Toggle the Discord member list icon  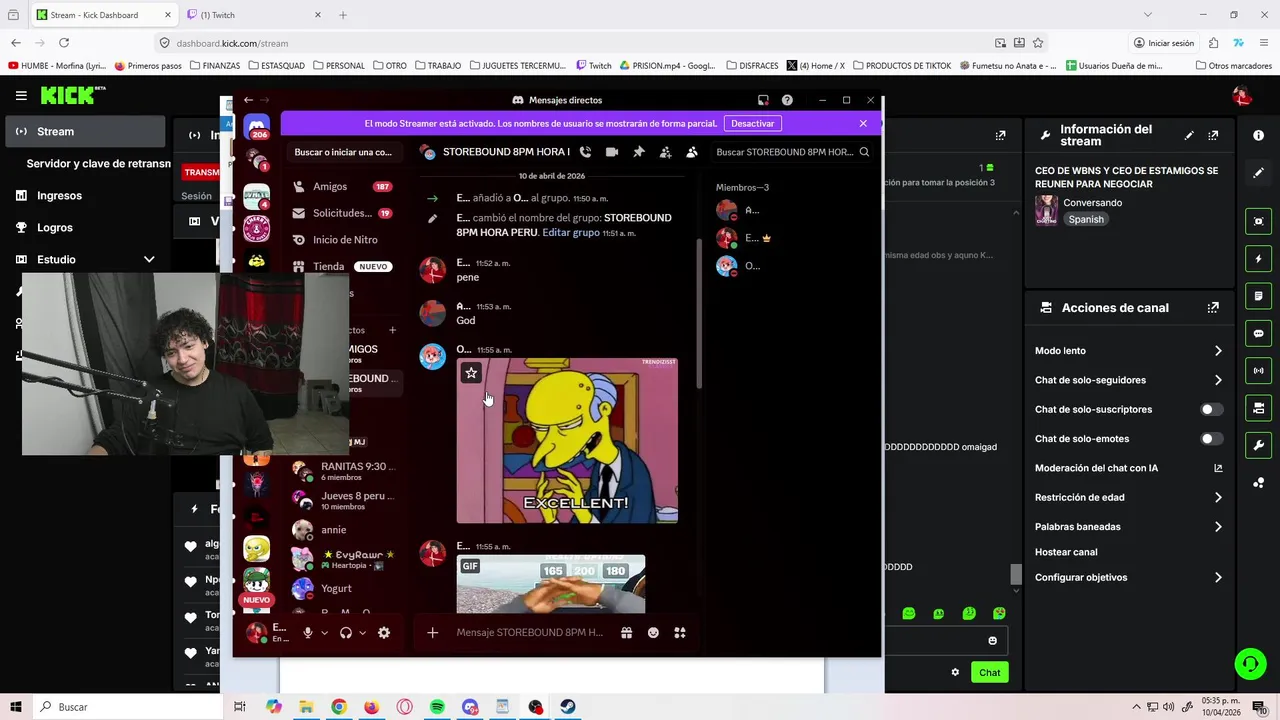(692, 152)
